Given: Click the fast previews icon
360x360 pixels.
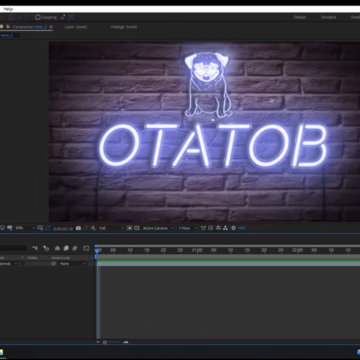Looking at the screenshot, I should pos(211,228).
